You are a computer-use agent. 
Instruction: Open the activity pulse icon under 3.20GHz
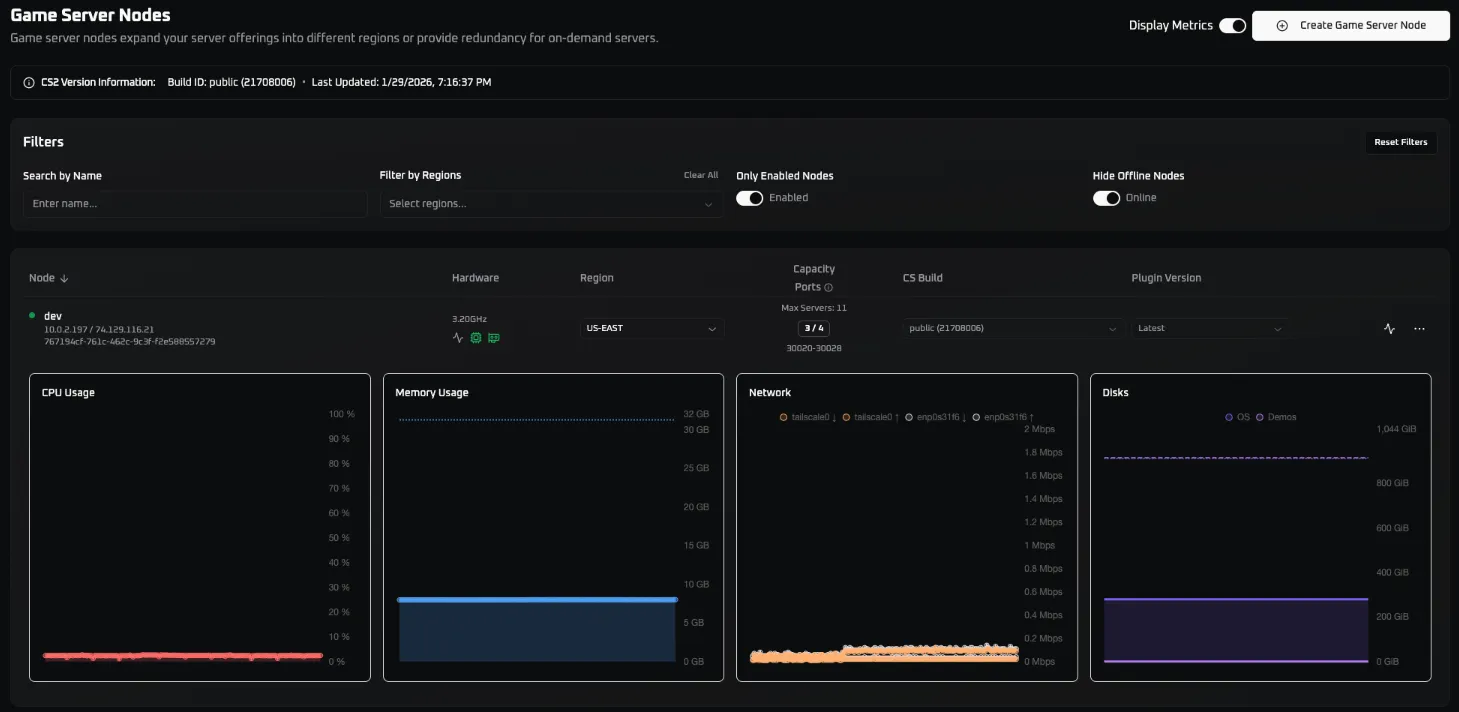click(458, 338)
